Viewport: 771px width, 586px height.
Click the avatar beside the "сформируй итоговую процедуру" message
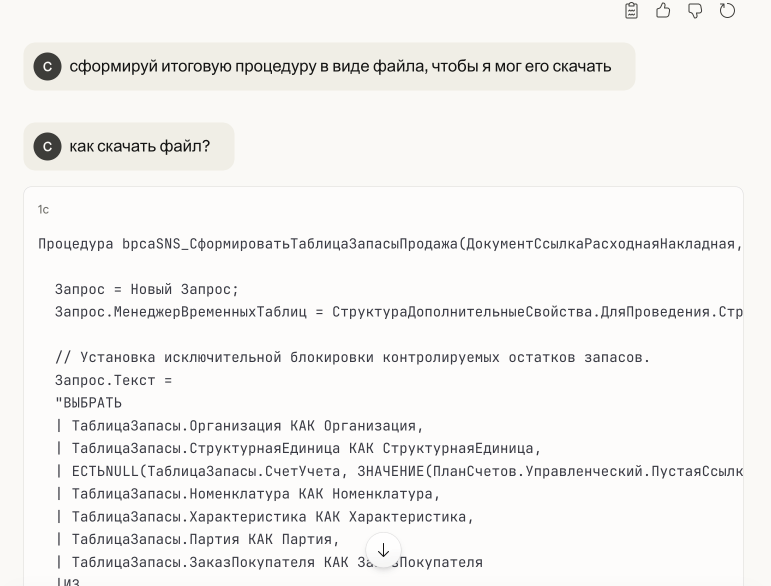tap(47, 66)
